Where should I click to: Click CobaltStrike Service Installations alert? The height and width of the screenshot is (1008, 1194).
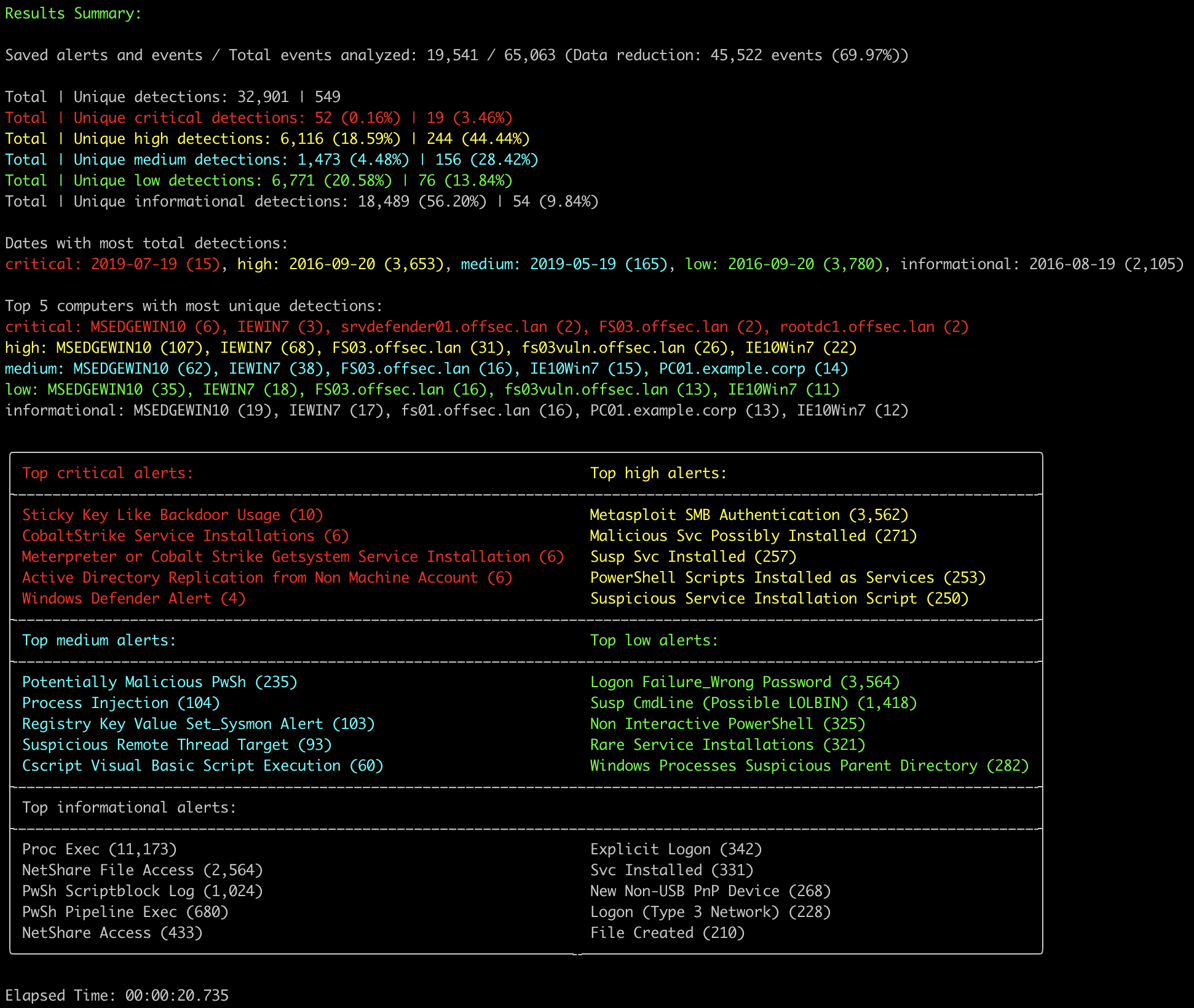pyautogui.click(x=184, y=535)
